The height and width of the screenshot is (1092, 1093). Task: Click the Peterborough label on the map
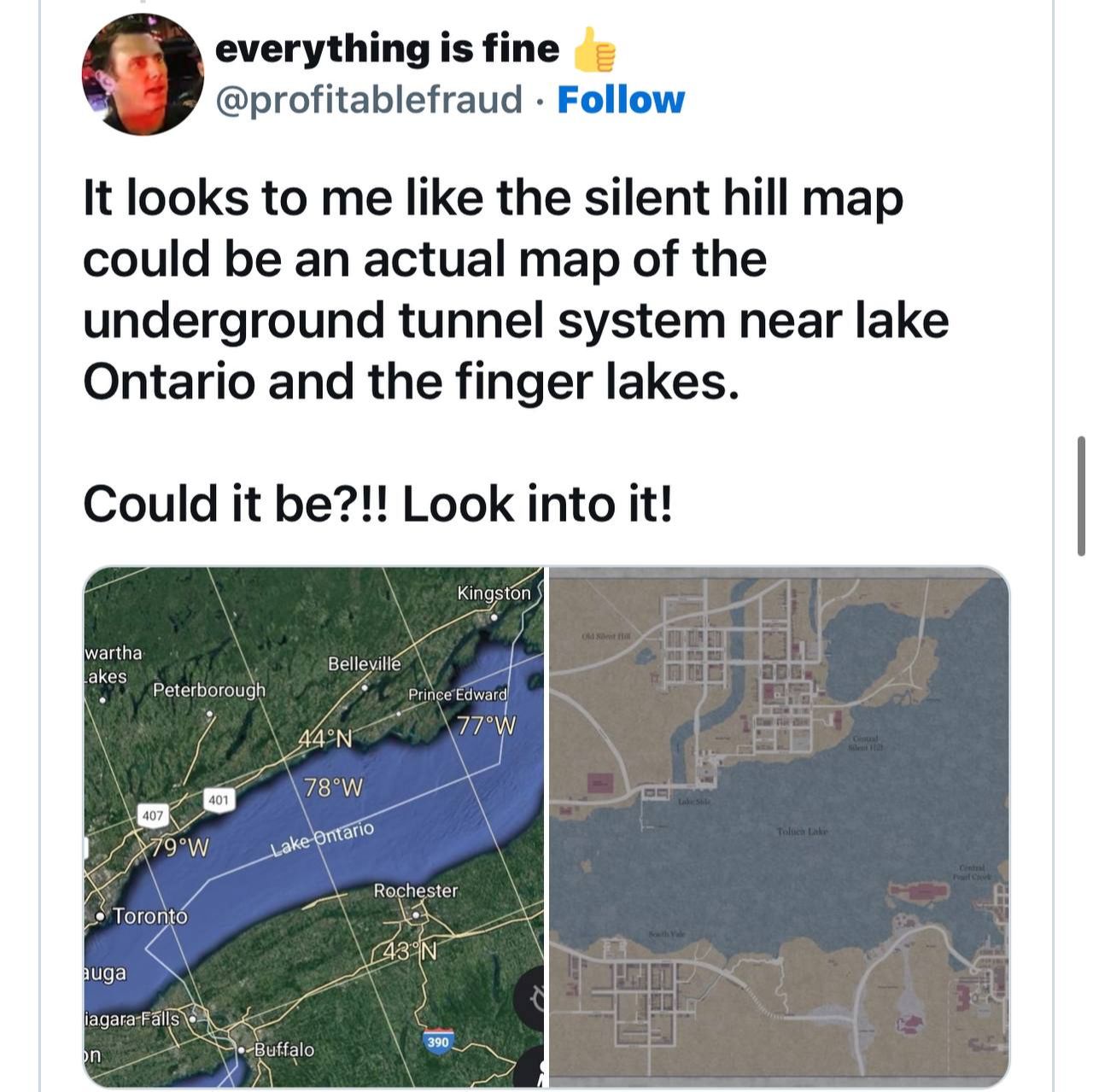click(x=208, y=690)
